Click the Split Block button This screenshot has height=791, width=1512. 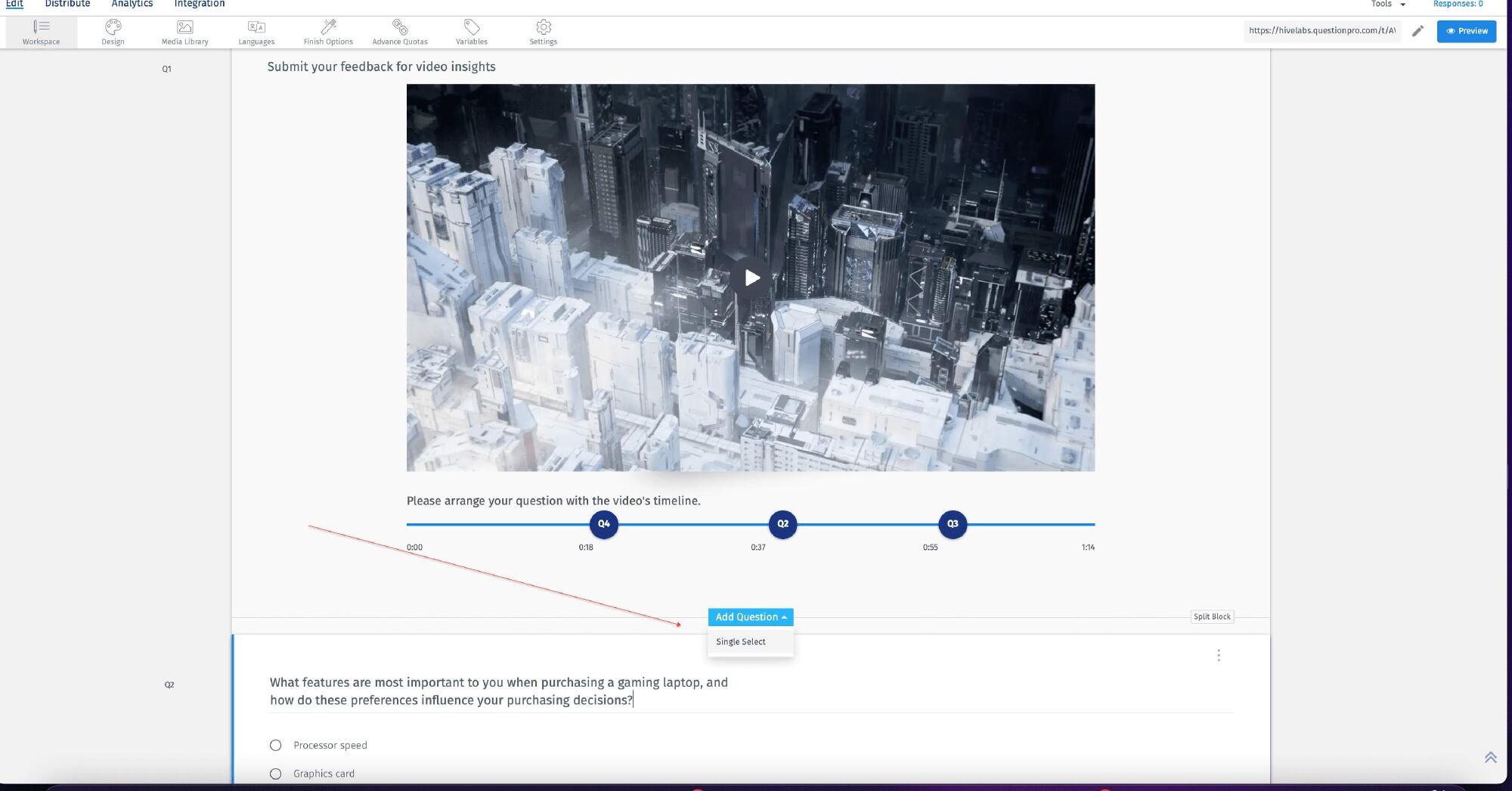coord(1212,616)
